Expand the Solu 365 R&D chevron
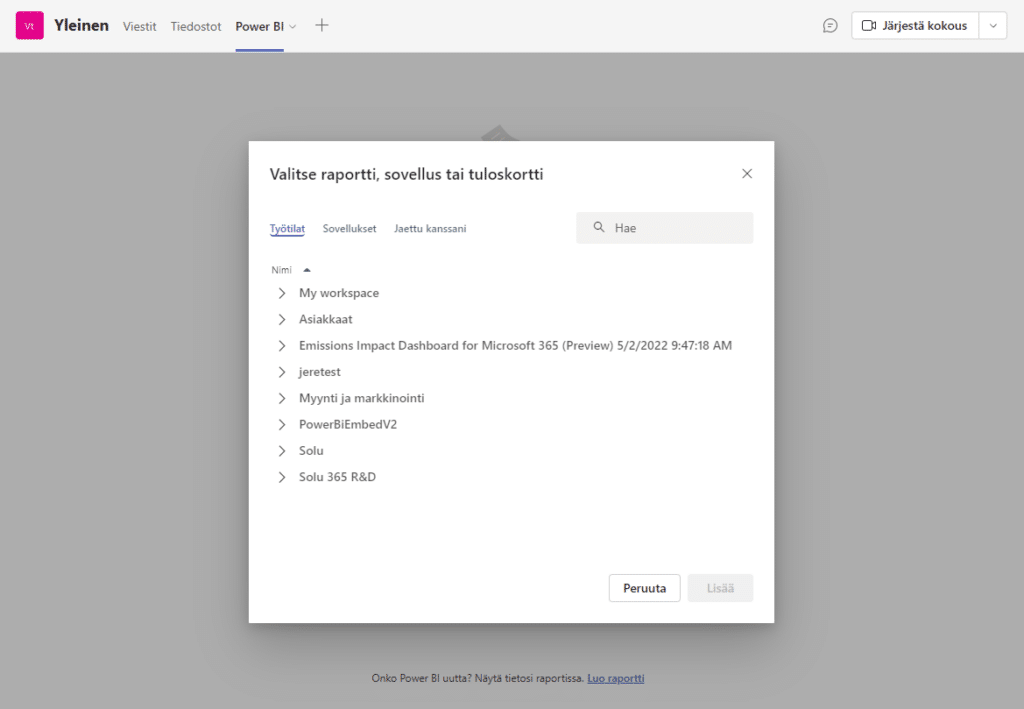 [282, 478]
